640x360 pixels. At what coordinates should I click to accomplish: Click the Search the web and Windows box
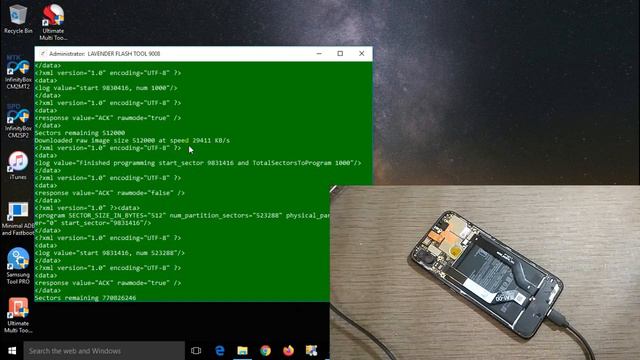click(104, 351)
